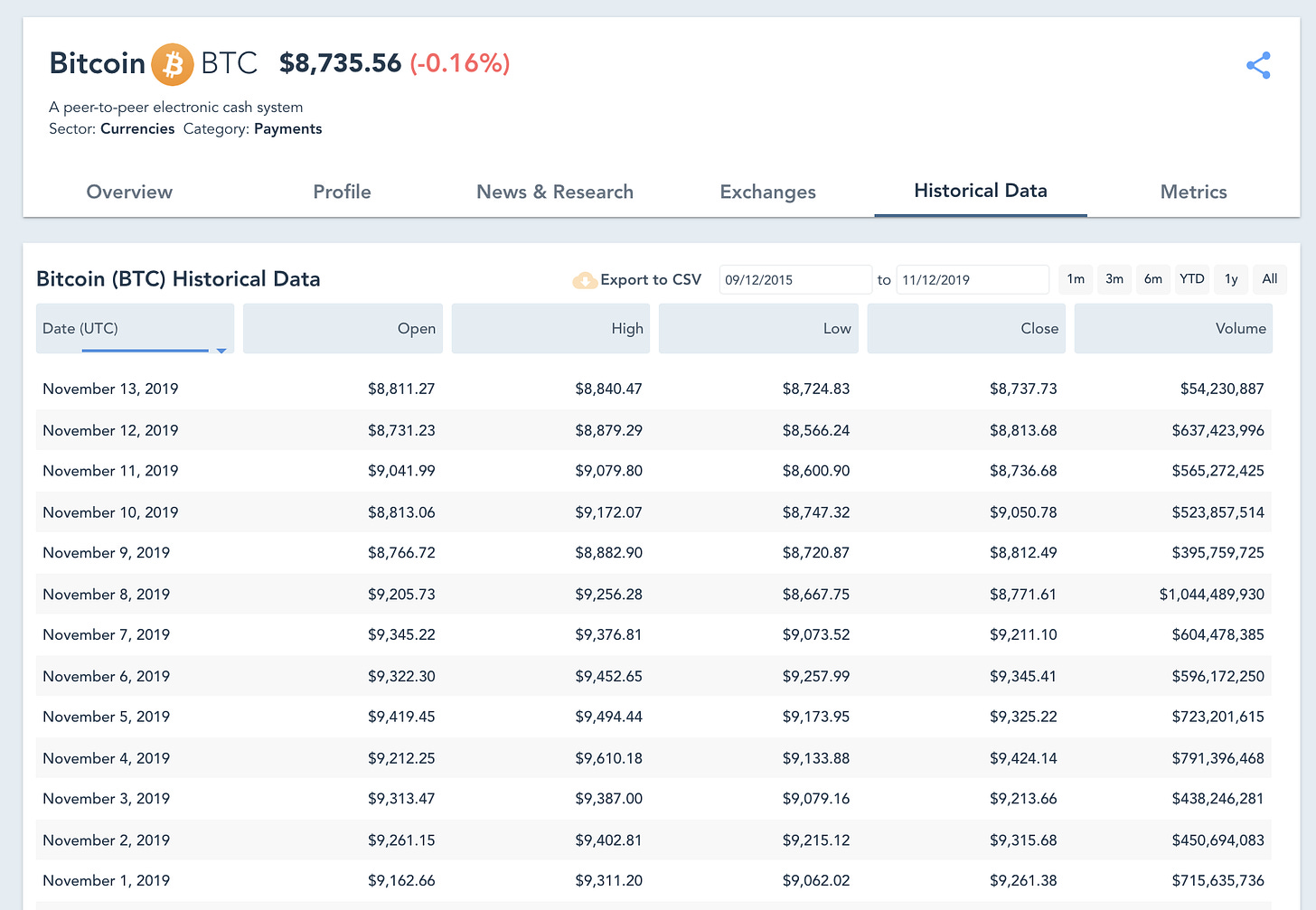Click the $438,246,281 volume value
This screenshot has width=1316, height=910.
[x=1217, y=799]
